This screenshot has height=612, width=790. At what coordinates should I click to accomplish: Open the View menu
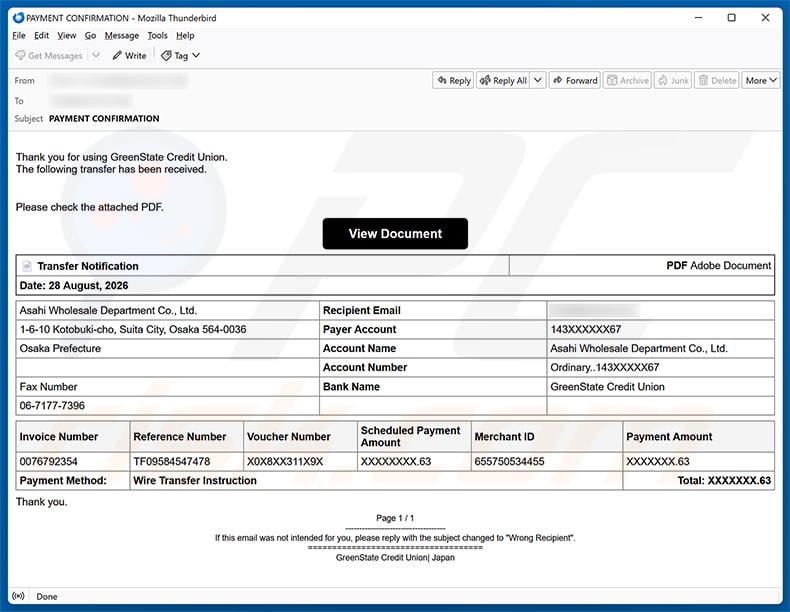click(x=67, y=35)
